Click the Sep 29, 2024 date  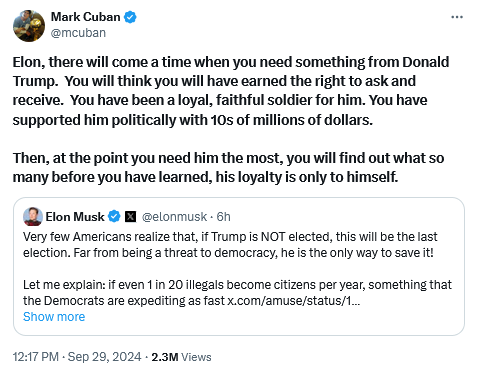(105, 357)
